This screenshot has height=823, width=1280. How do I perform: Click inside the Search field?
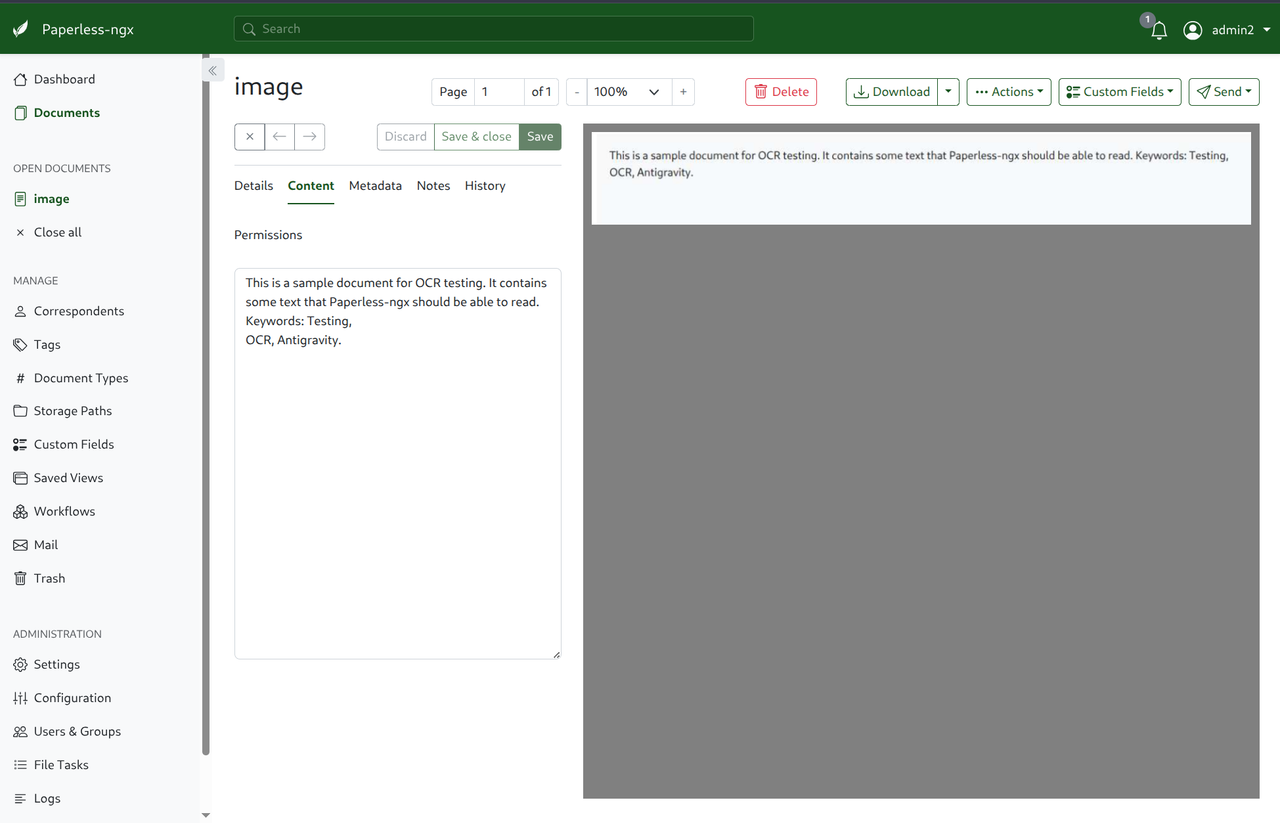(493, 29)
